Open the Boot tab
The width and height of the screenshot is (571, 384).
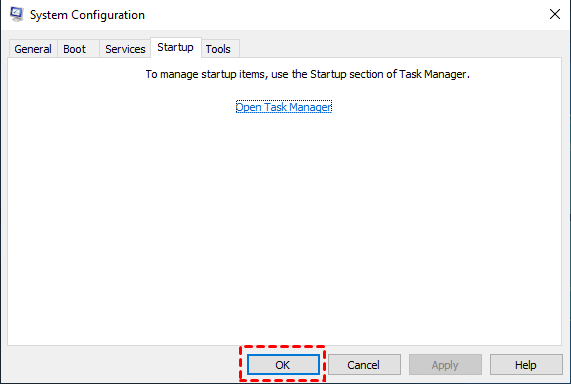[x=74, y=49]
